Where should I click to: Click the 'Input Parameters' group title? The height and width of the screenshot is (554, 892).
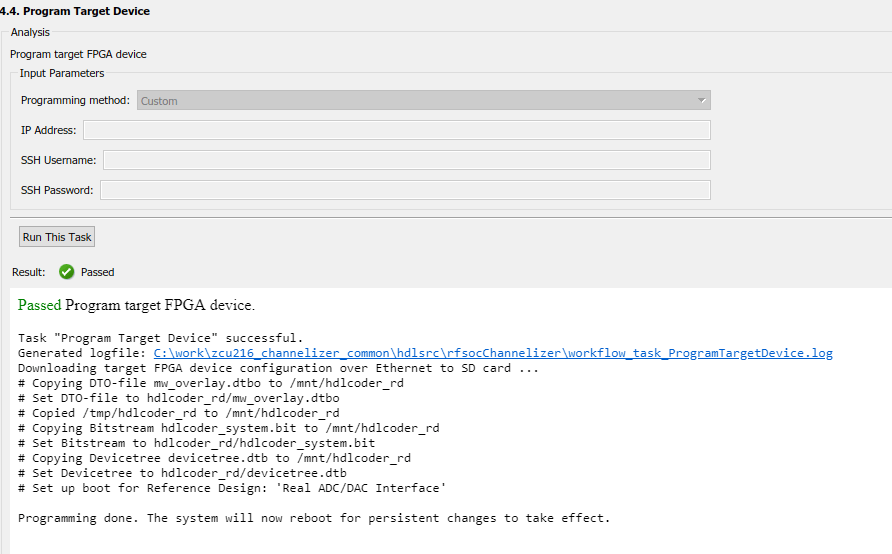coord(62,74)
